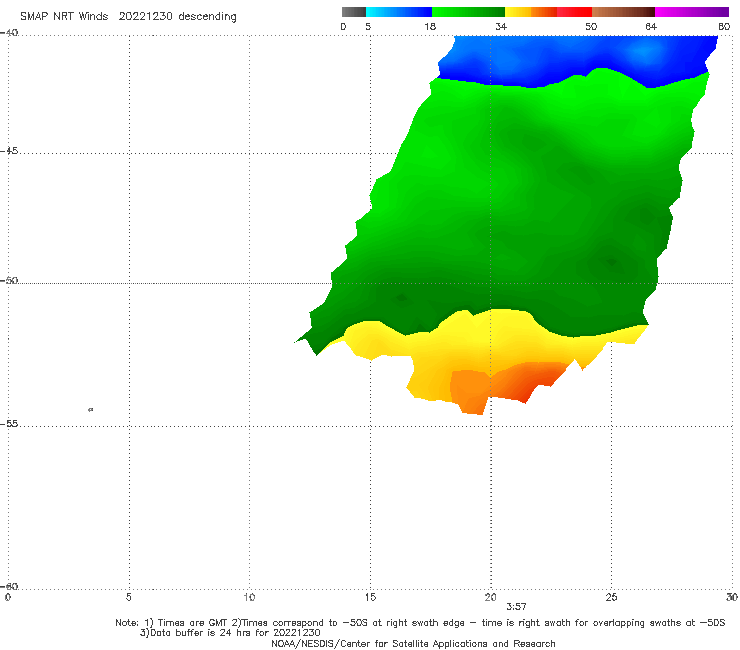Click the yellow-orange segment of the color bar
The height and width of the screenshot is (650, 740).
[531, 12]
